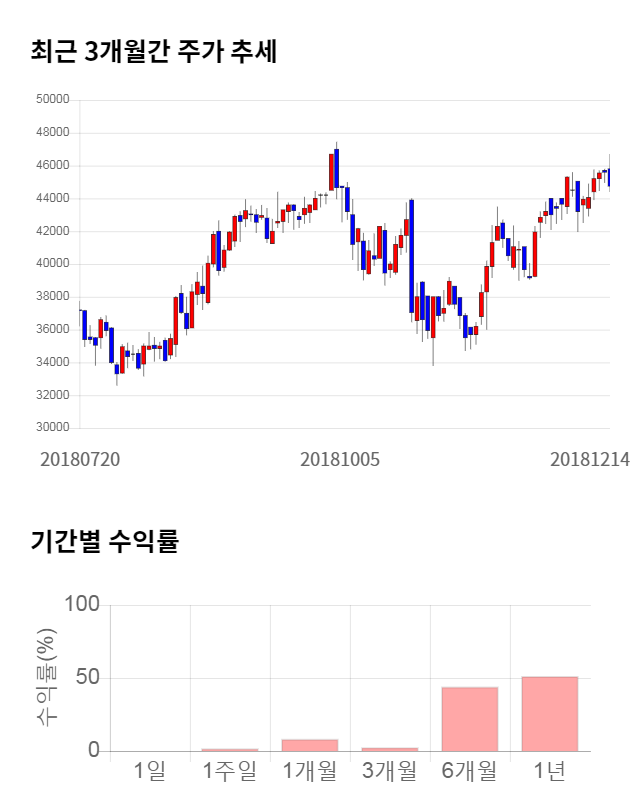This screenshot has height=810, width=640.
Task: Click the 30000 price axis label
Action: click(x=52, y=428)
